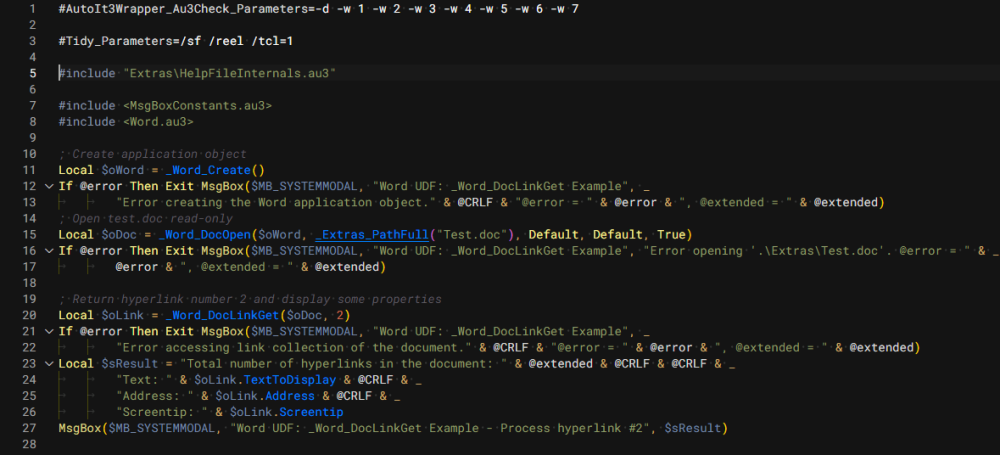Click the Local keyword on line 11
1000x455 pixels.
(77, 170)
